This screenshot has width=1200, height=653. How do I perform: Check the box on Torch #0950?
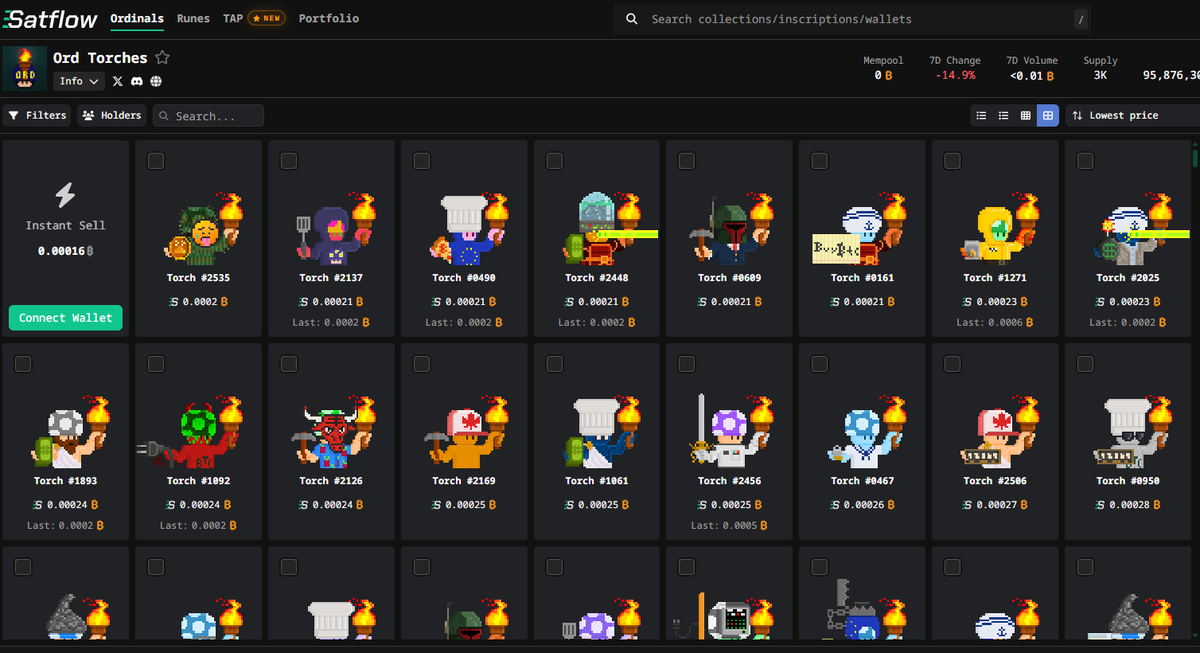tap(1086, 364)
